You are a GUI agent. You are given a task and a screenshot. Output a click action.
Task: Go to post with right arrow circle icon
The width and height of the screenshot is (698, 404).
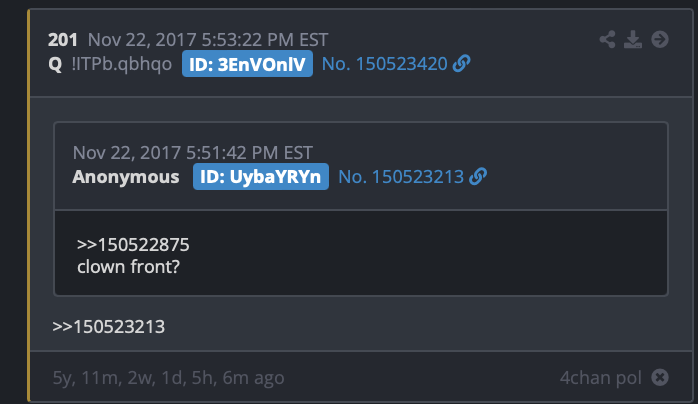point(660,40)
